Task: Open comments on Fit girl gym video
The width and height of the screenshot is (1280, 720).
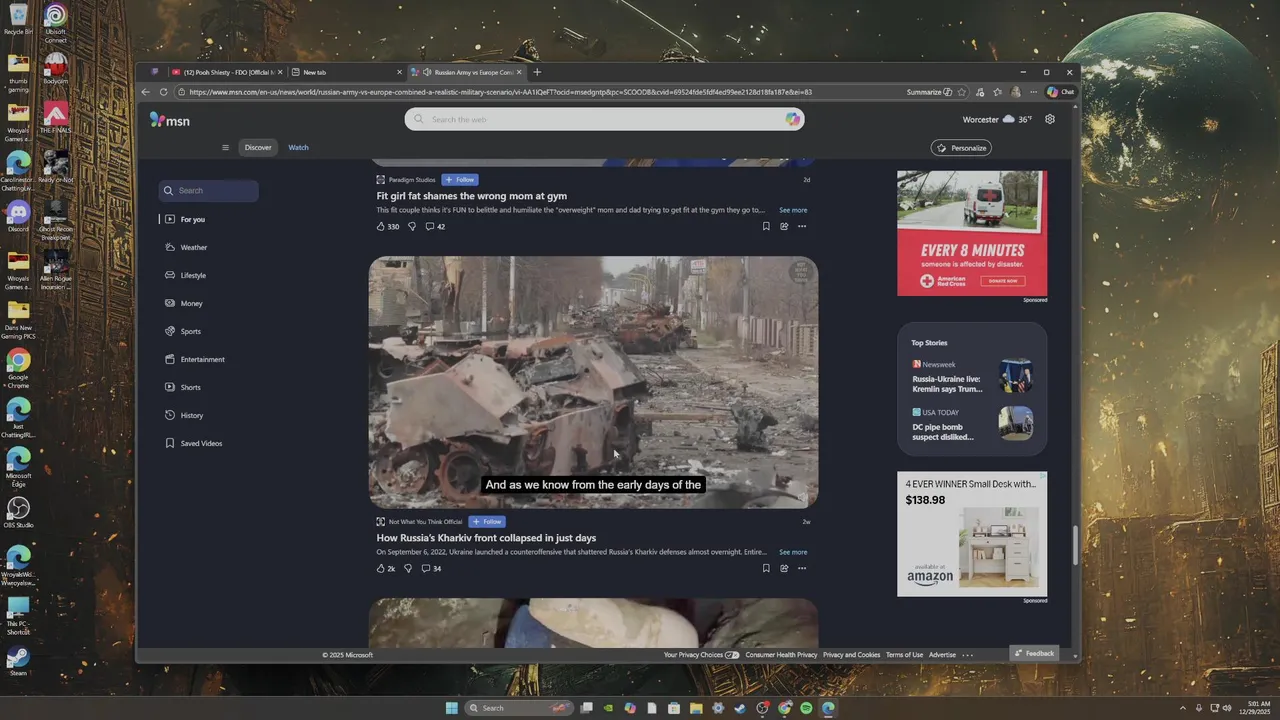Action: 435,226
